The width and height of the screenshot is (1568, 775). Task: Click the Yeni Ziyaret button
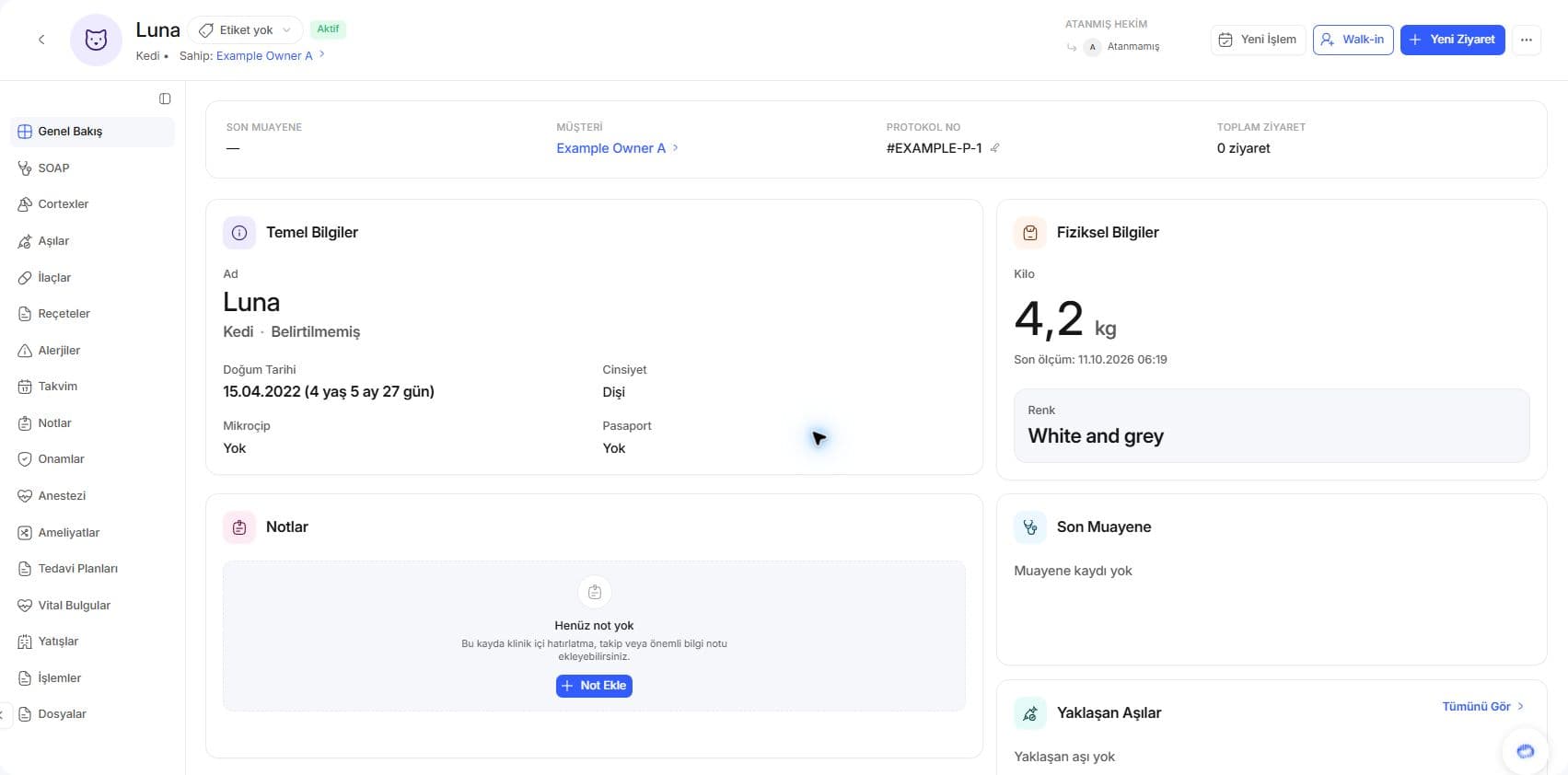pos(1452,40)
